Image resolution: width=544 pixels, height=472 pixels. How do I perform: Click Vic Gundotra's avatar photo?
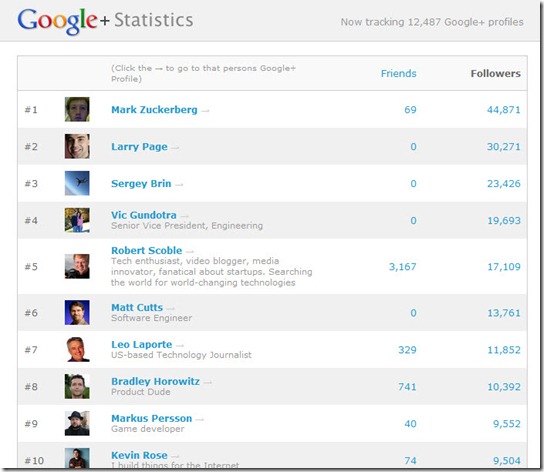point(77,220)
